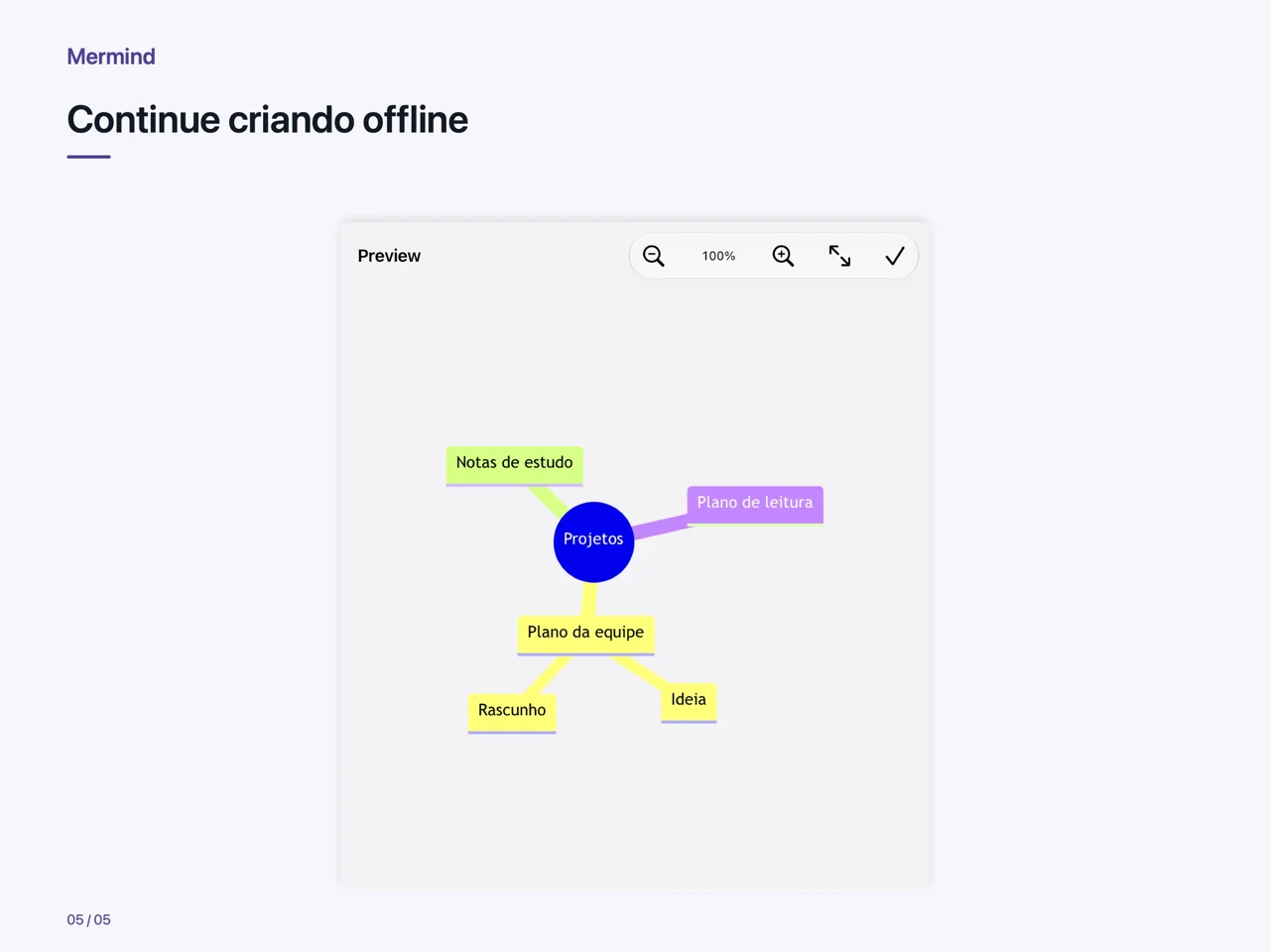Toggle fullscreen with the expand arrows icon
The width and height of the screenshot is (1270, 952).
839,256
